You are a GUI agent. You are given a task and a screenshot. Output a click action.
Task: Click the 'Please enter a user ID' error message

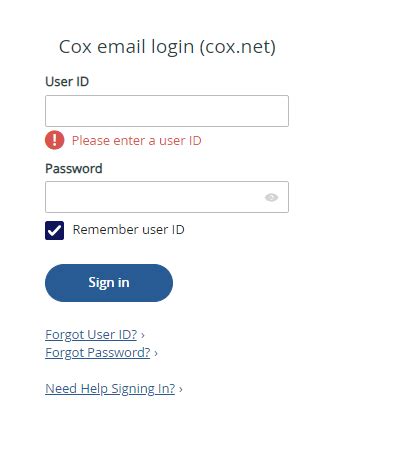(137, 140)
